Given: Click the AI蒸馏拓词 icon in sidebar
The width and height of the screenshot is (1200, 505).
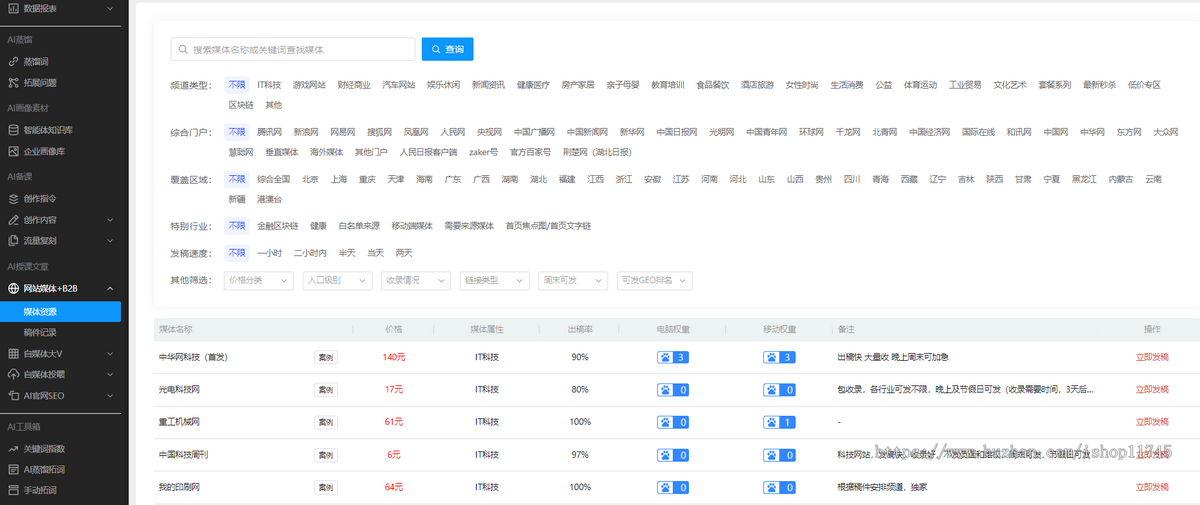Looking at the screenshot, I should point(13,469).
